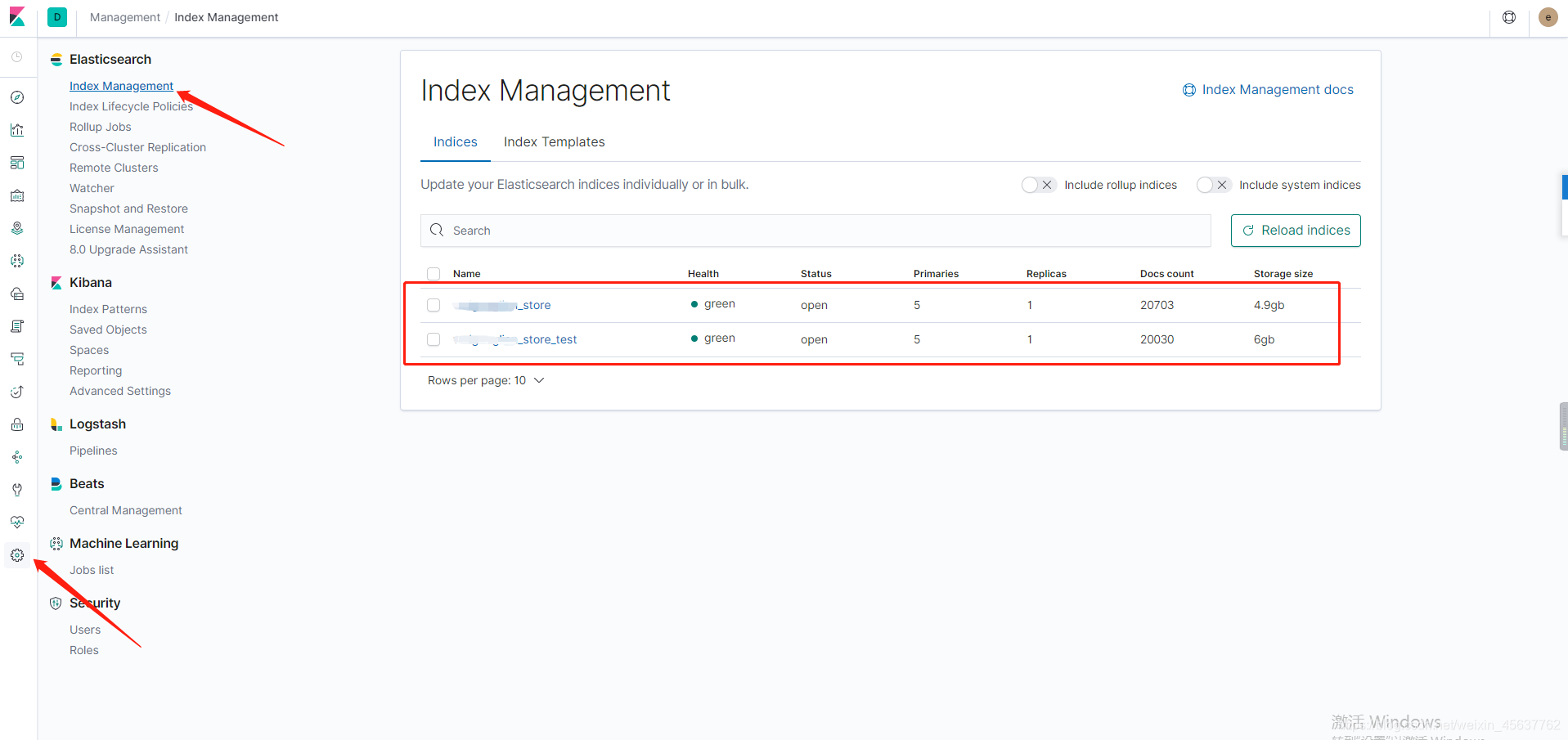Open recently viewed clock icon
The image size is (1568, 740).
pyautogui.click(x=17, y=56)
